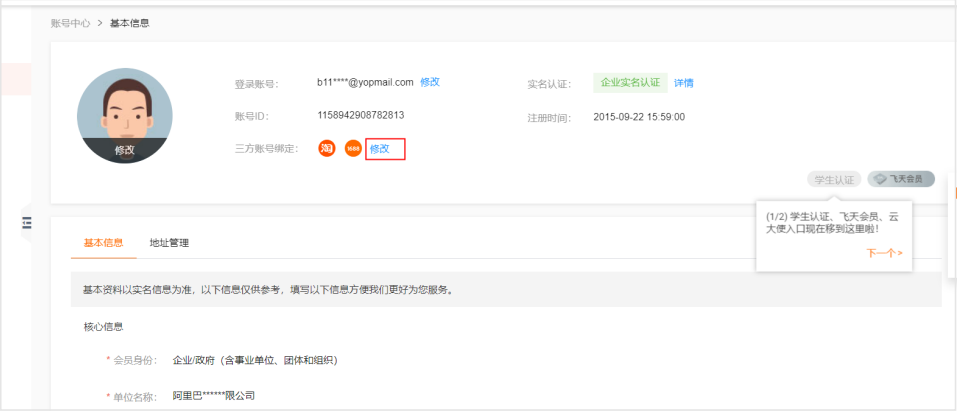
Task: Click the Taobao account binding icon
Action: (326, 148)
